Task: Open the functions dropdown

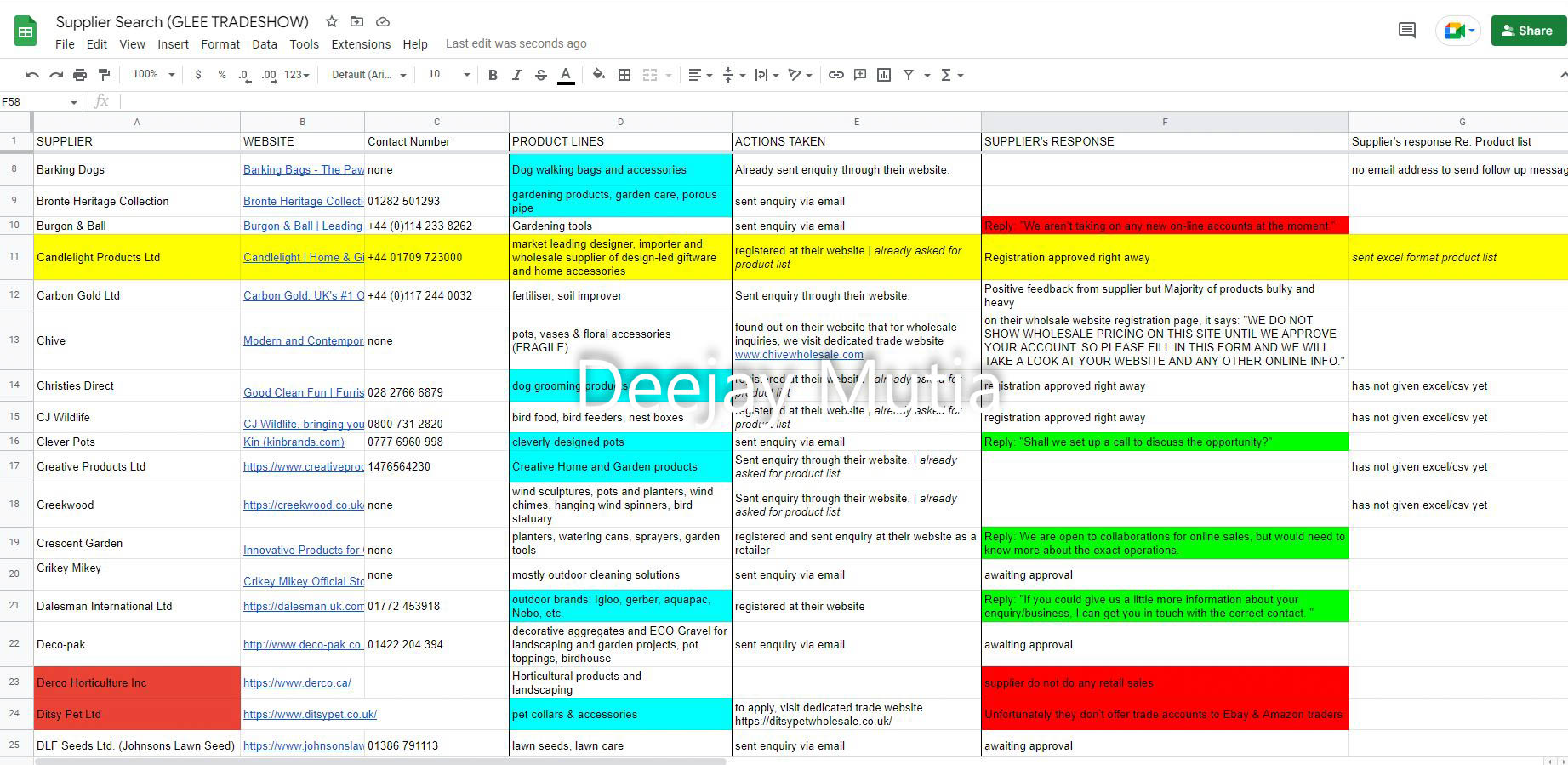Action: [x=951, y=75]
